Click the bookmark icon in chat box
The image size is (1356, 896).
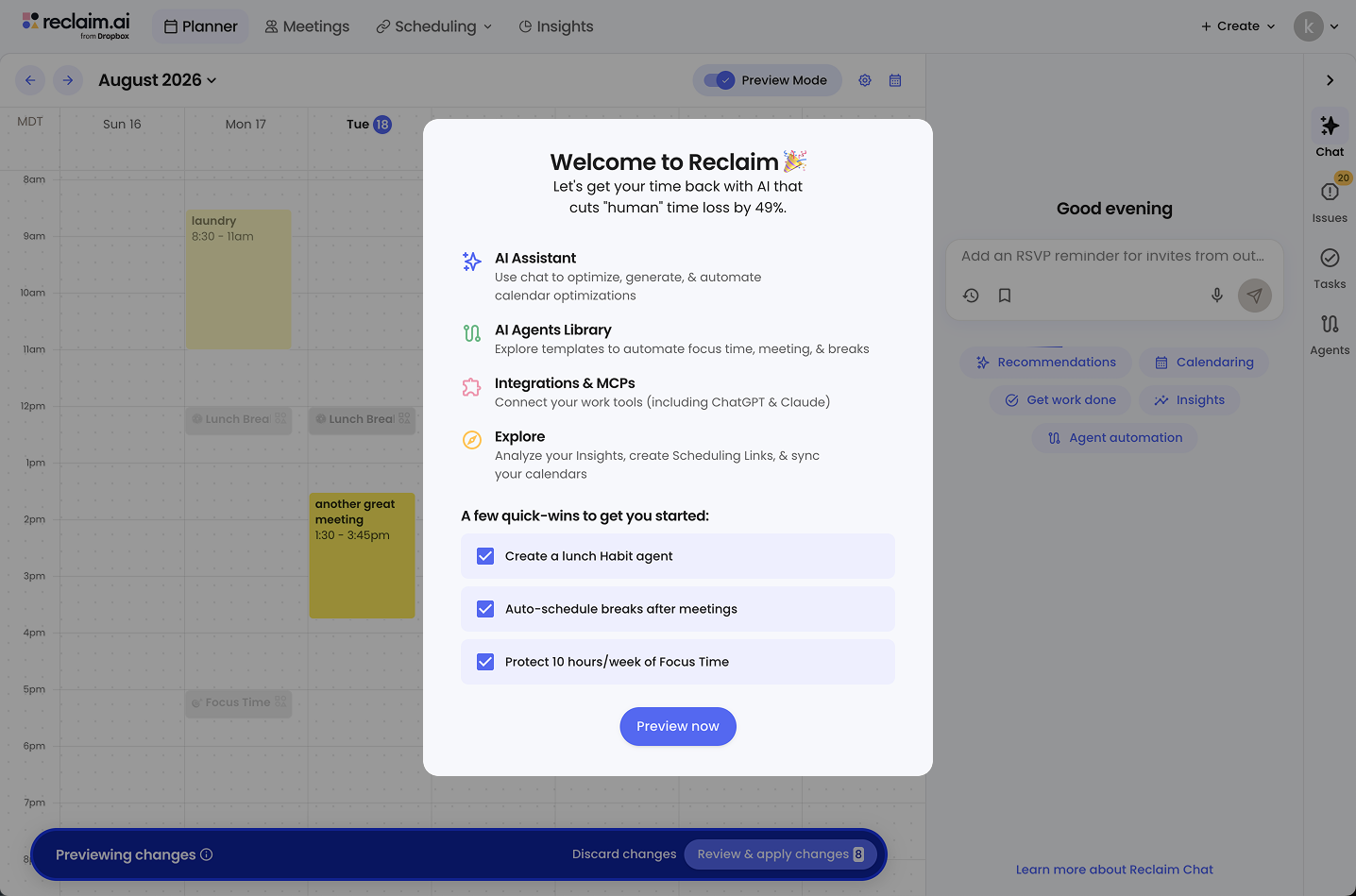coord(1005,296)
